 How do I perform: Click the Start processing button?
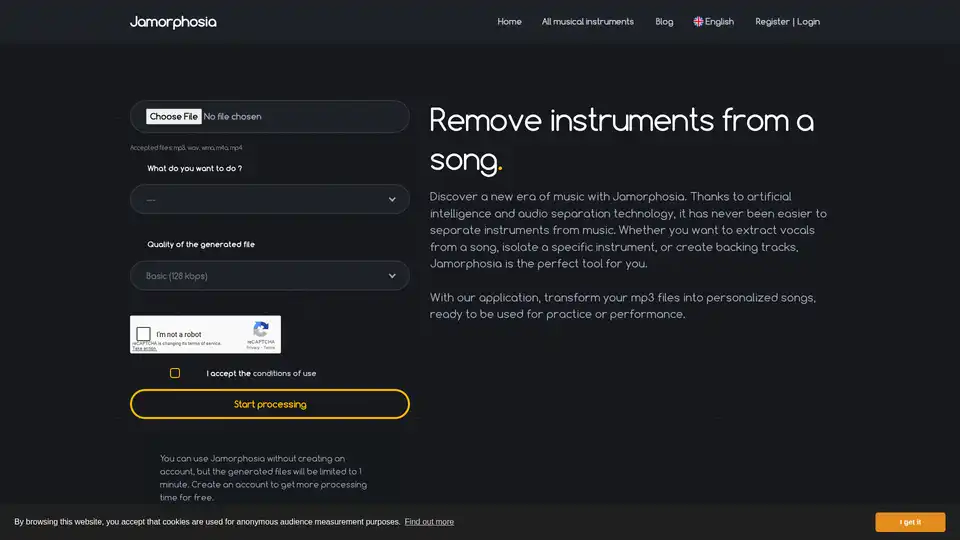click(x=270, y=404)
